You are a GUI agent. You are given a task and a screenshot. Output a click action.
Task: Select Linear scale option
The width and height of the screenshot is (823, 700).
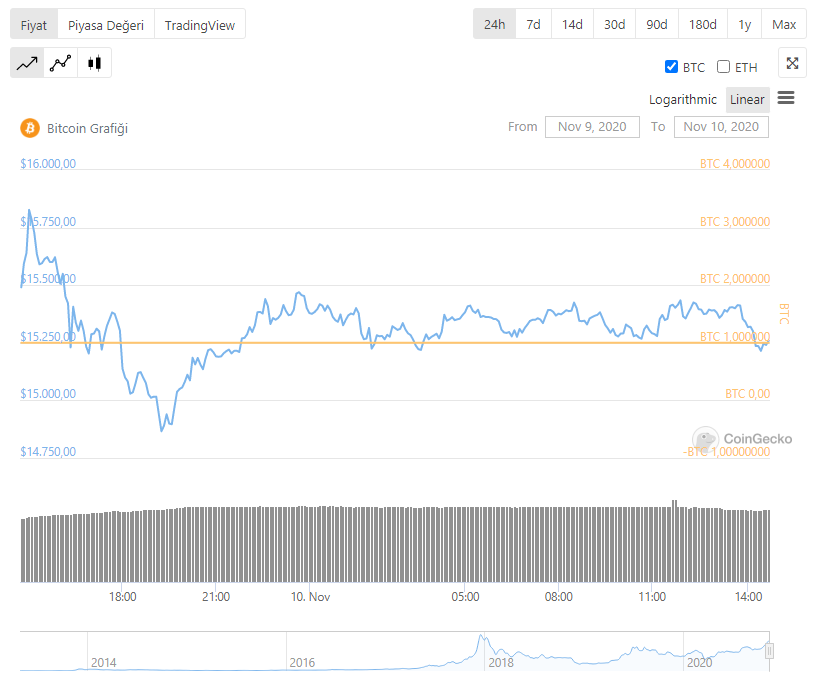click(747, 99)
